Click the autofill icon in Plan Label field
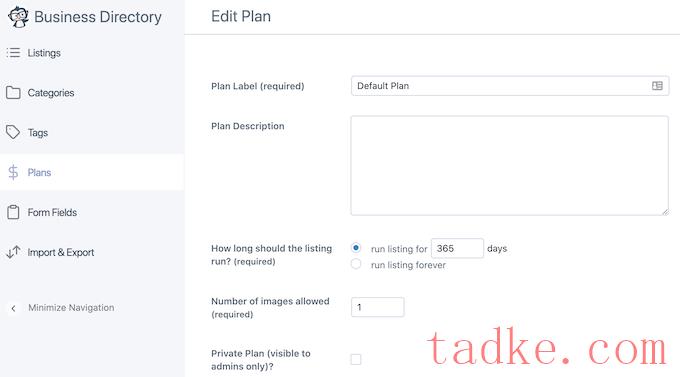The width and height of the screenshot is (680, 377). point(657,86)
